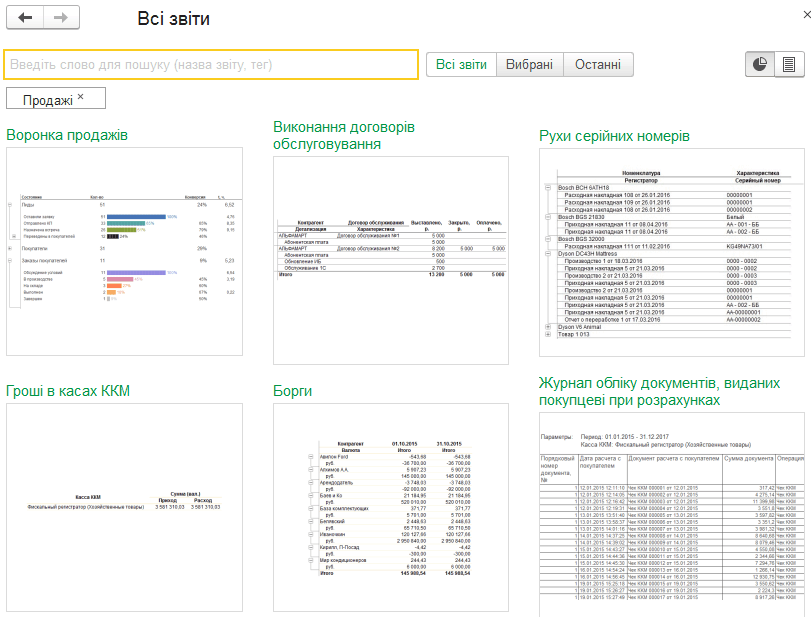
Task: Select the Всі звіти tab
Action: click(x=461, y=65)
